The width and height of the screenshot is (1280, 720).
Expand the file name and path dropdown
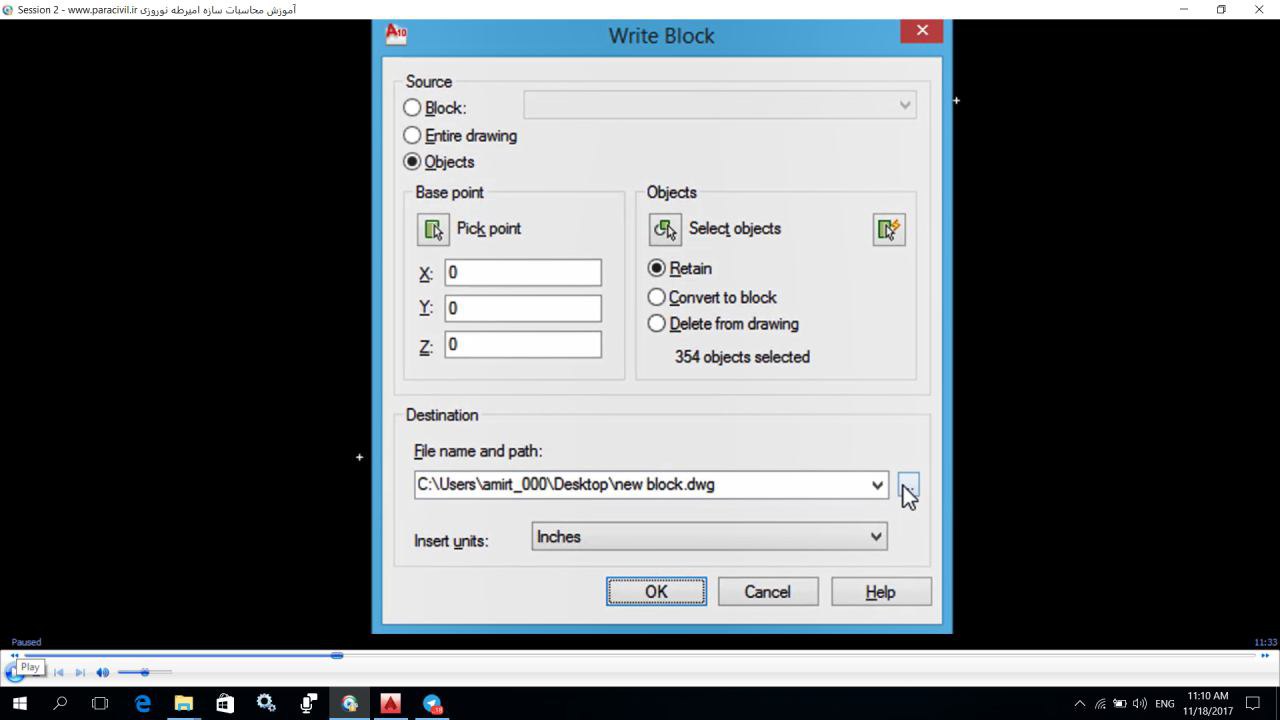click(877, 485)
